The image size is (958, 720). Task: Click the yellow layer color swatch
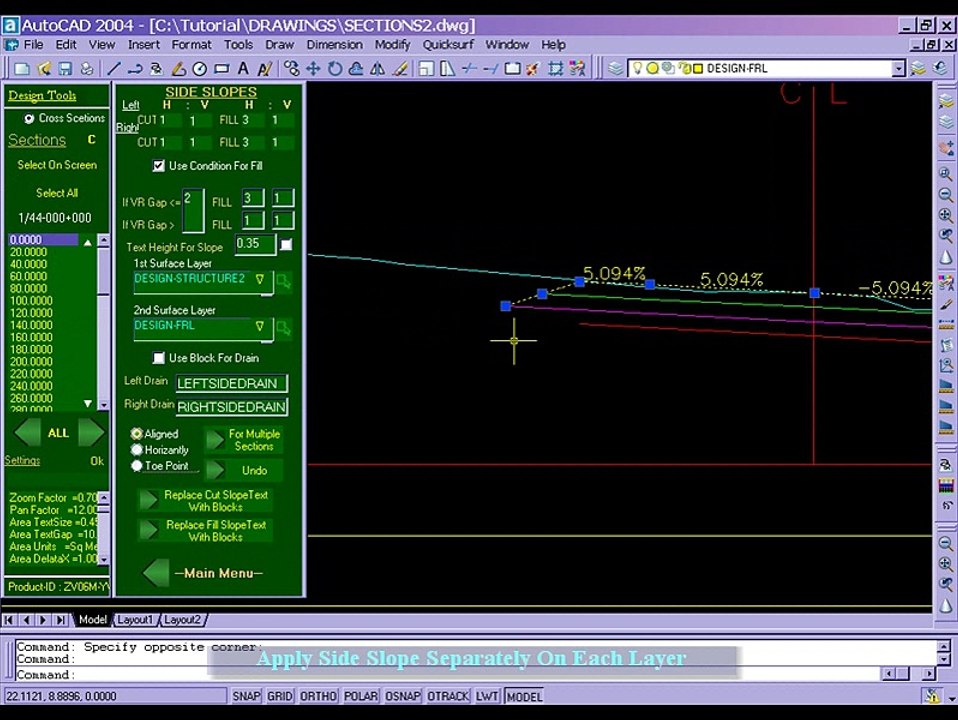click(x=698, y=68)
